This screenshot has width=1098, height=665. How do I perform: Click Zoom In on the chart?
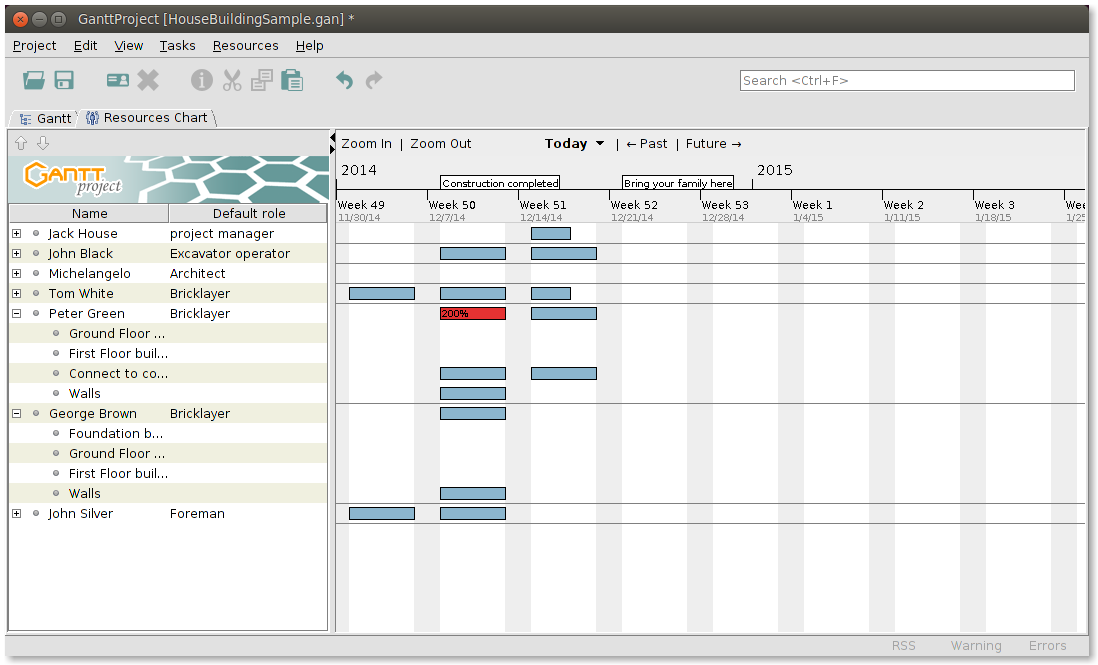[366, 144]
